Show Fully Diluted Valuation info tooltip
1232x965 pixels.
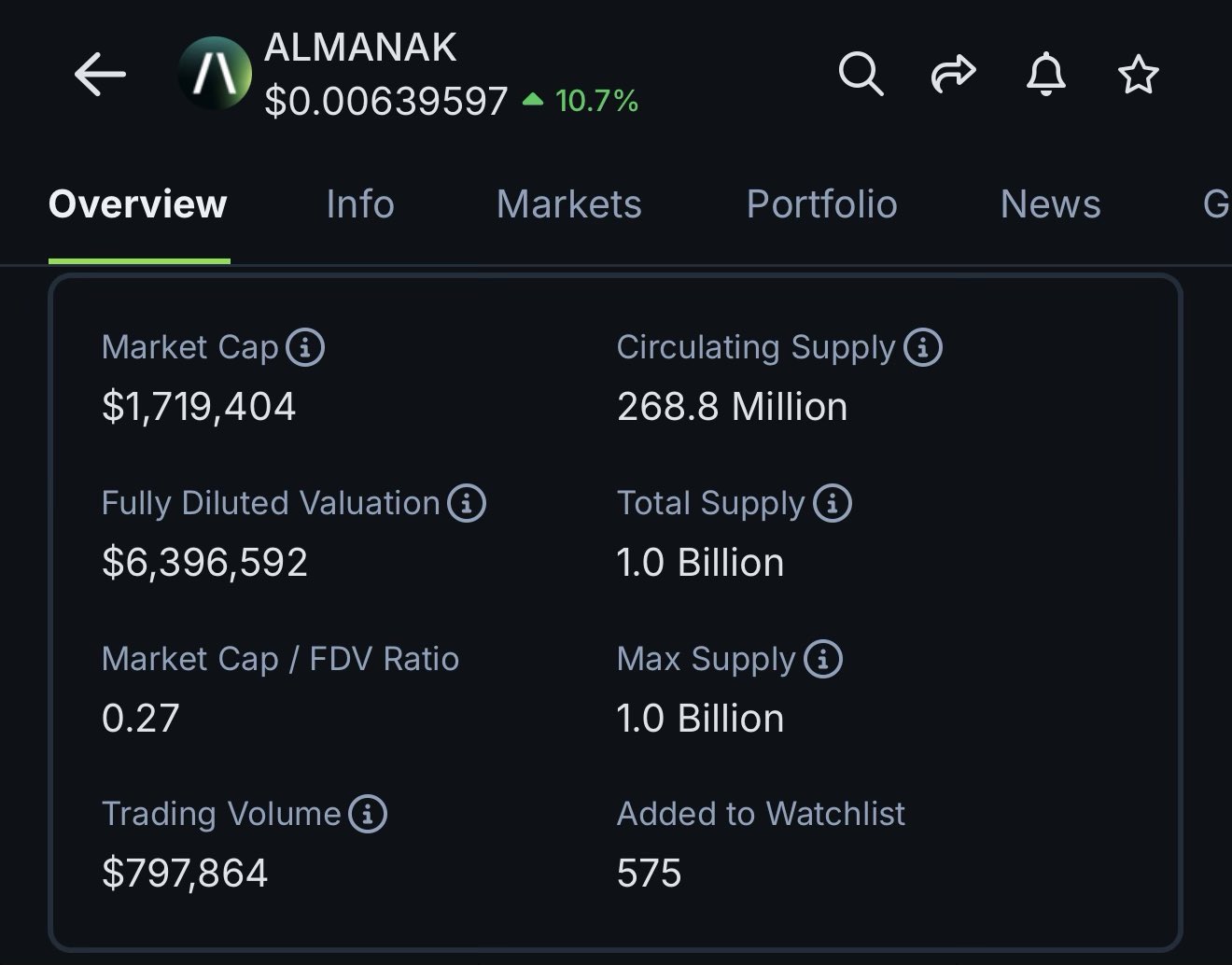tap(467, 503)
